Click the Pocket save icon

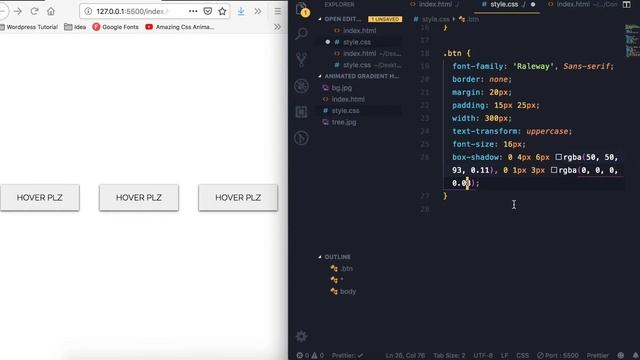[x=208, y=11]
